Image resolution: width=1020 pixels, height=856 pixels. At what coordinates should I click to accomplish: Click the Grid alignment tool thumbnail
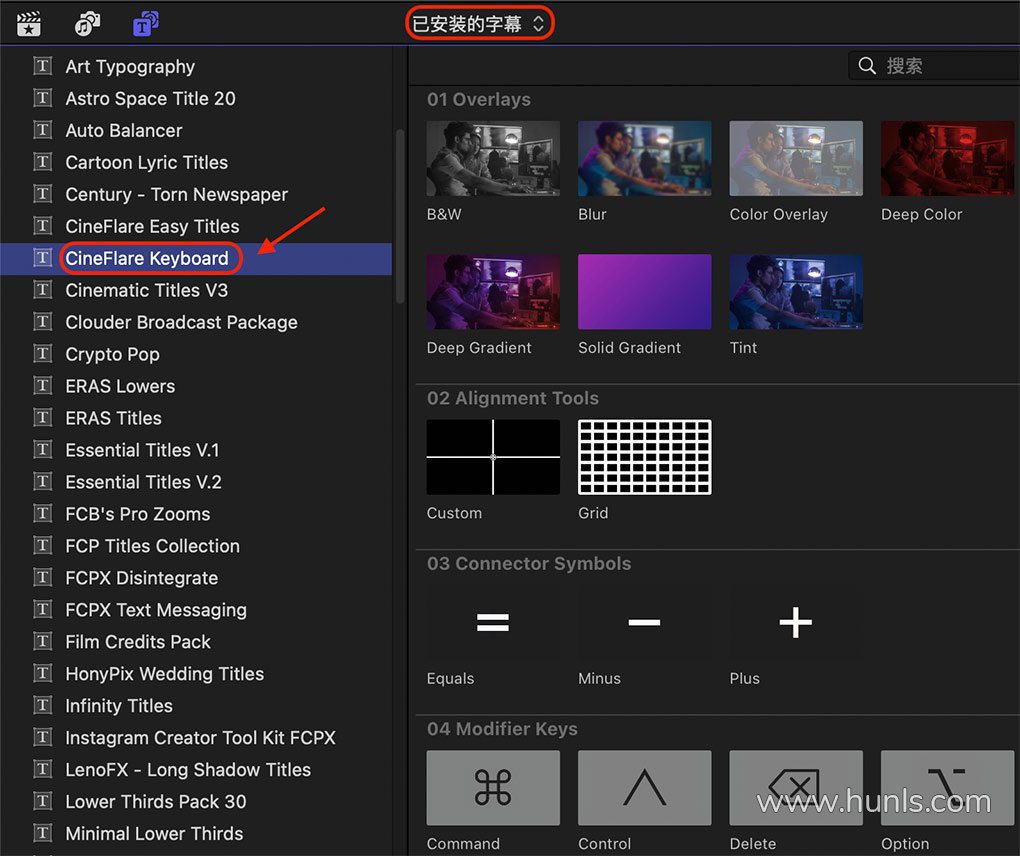pos(644,457)
